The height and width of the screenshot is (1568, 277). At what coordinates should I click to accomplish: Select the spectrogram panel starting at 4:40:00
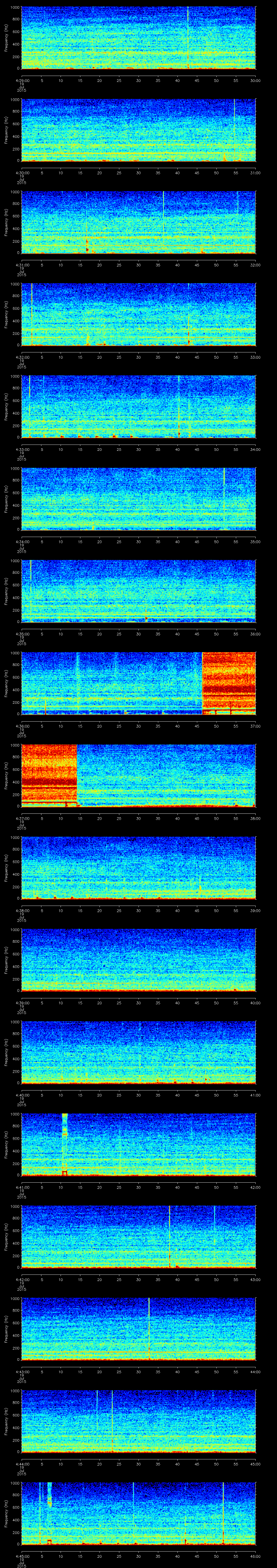(x=138, y=1052)
